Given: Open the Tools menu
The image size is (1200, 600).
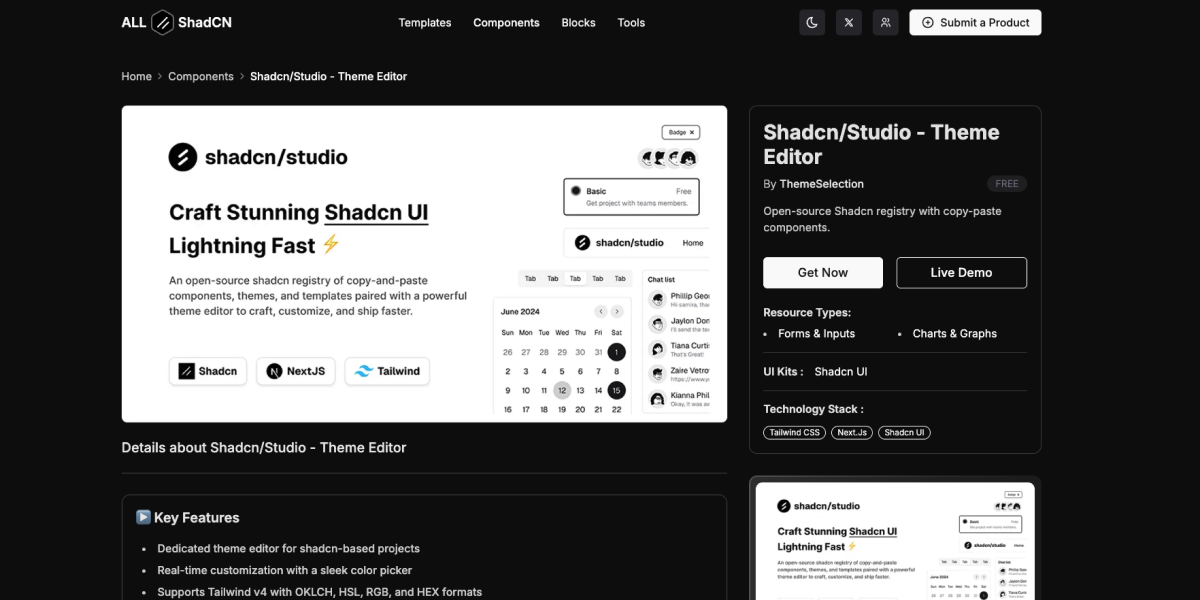Looking at the screenshot, I should click(x=631, y=22).
